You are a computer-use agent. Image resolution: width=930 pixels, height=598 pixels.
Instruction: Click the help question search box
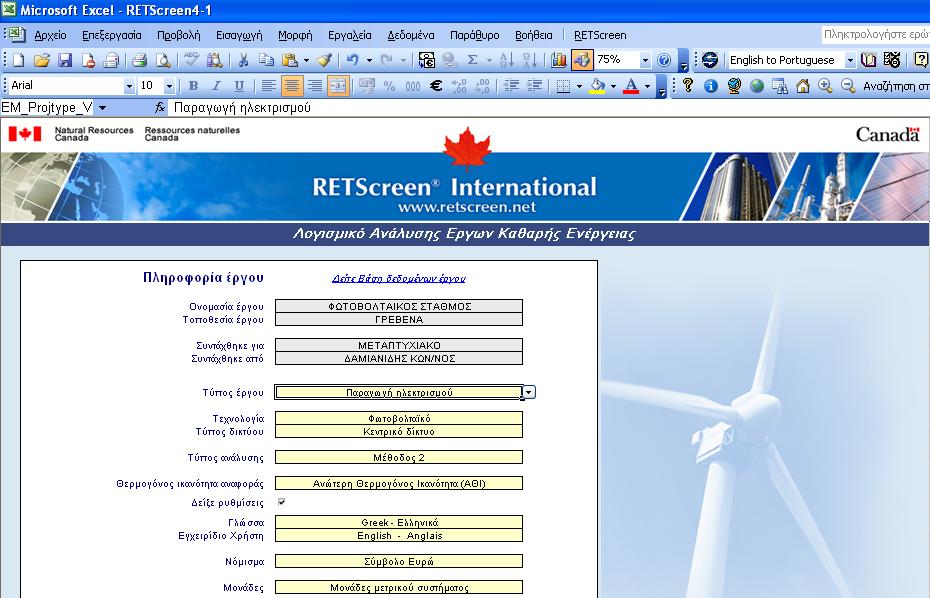875,34
